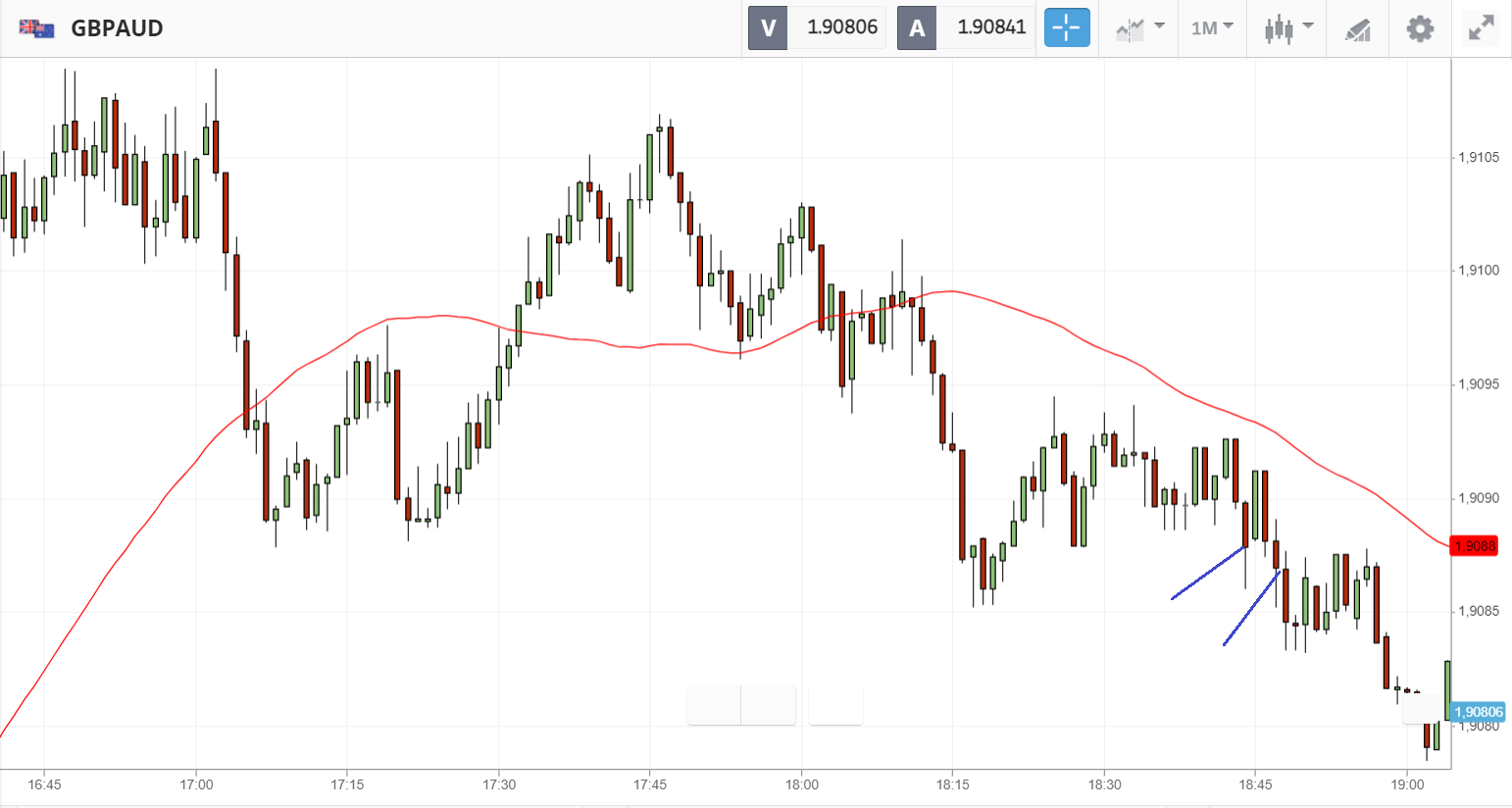Click the blue 1,90806 current price tag
This screenshot has width=1512, height=808.
(x=1478, y=713)
